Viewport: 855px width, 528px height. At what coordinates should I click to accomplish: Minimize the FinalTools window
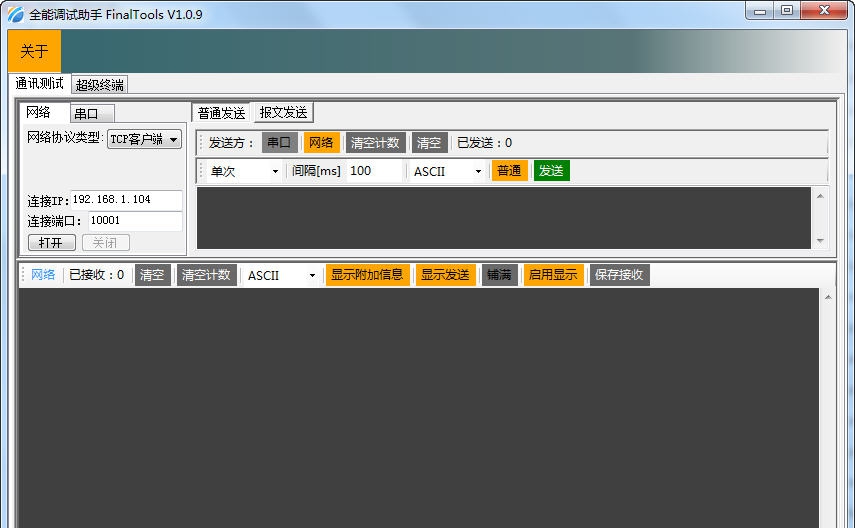click(x=760, y=10)
